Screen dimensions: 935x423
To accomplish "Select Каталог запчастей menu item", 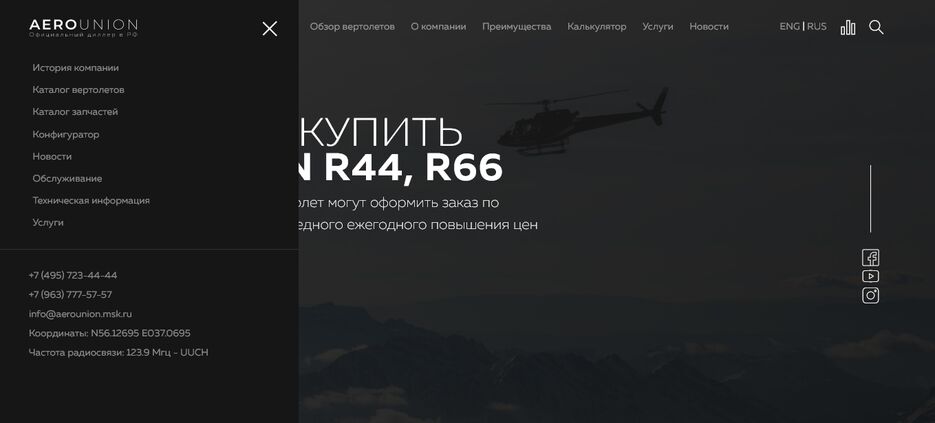I will 75,112.
